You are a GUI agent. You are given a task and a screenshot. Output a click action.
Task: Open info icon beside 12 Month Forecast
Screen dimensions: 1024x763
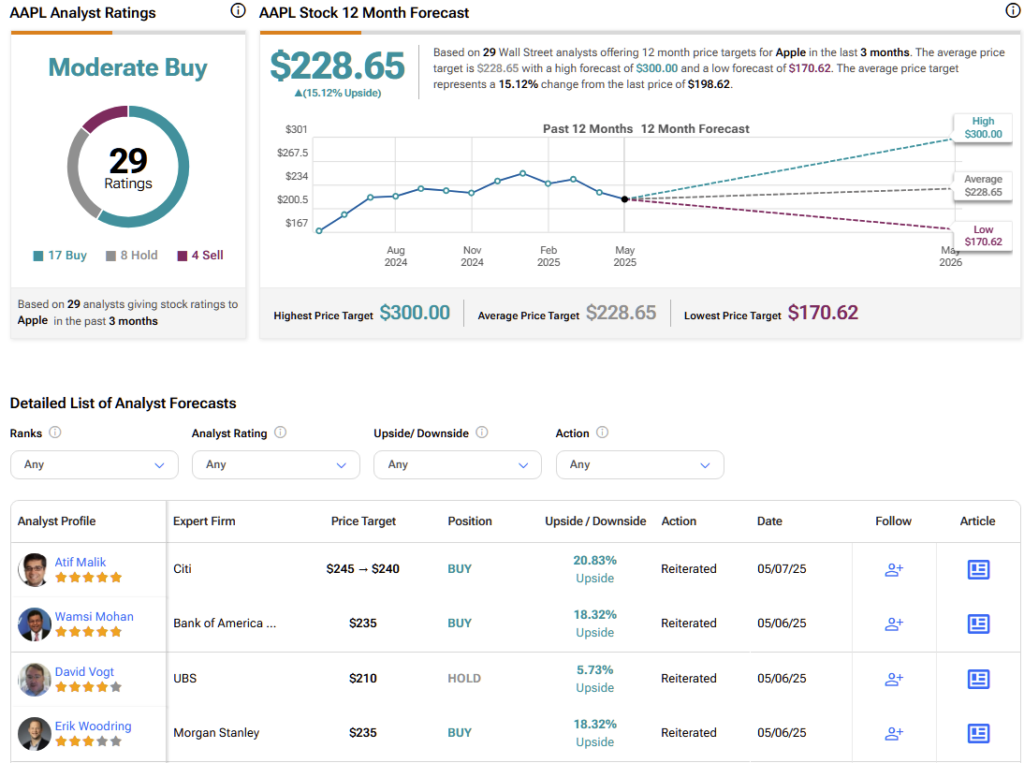(x=1012, y=10)
